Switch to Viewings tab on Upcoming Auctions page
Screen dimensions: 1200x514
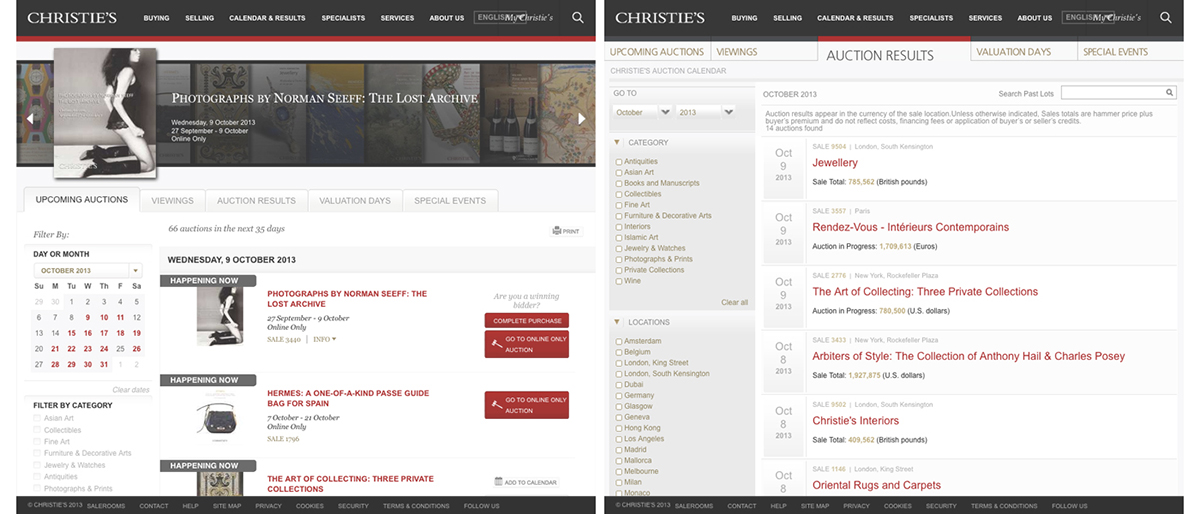(x=172, y=200)
